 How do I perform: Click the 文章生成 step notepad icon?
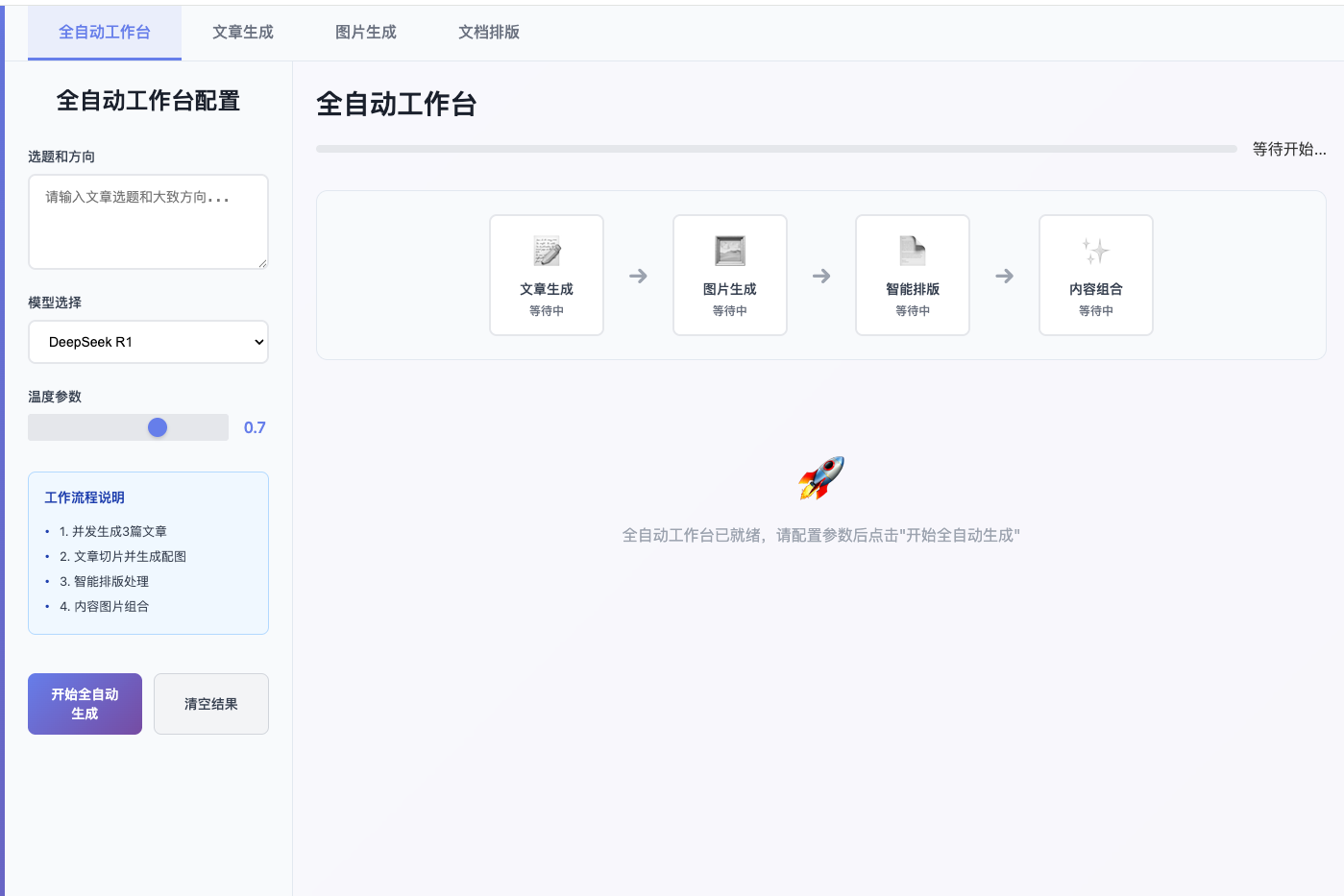[547, 251]
